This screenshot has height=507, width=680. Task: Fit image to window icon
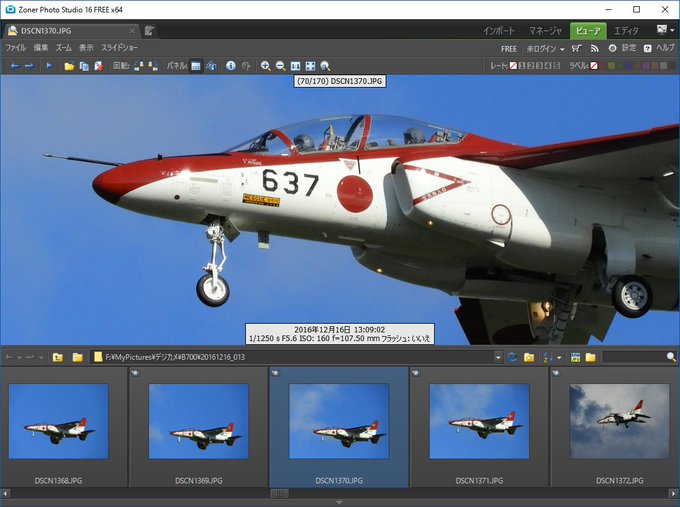click(x=310, y=66)
